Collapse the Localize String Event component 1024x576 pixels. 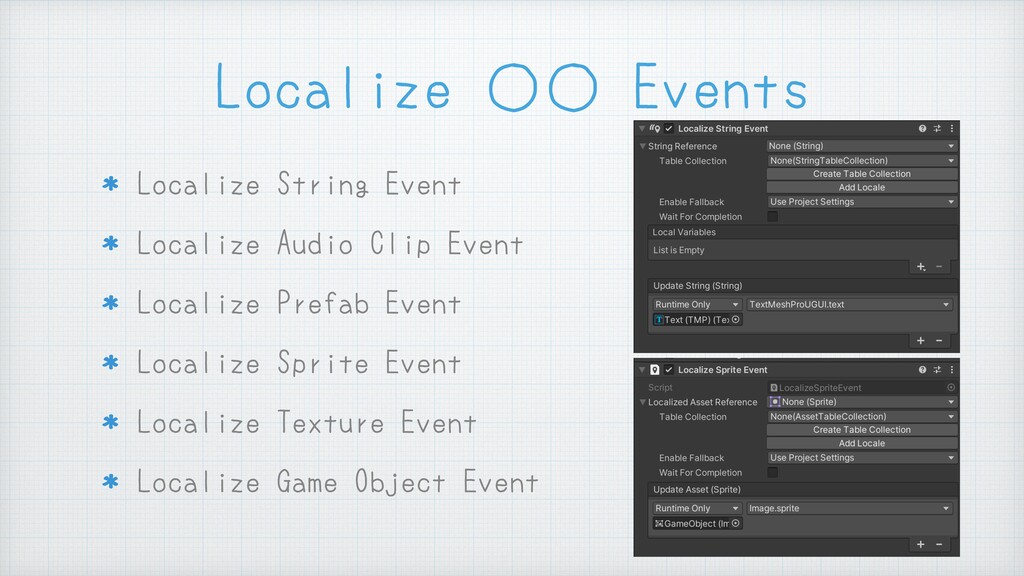coord(642,129)
